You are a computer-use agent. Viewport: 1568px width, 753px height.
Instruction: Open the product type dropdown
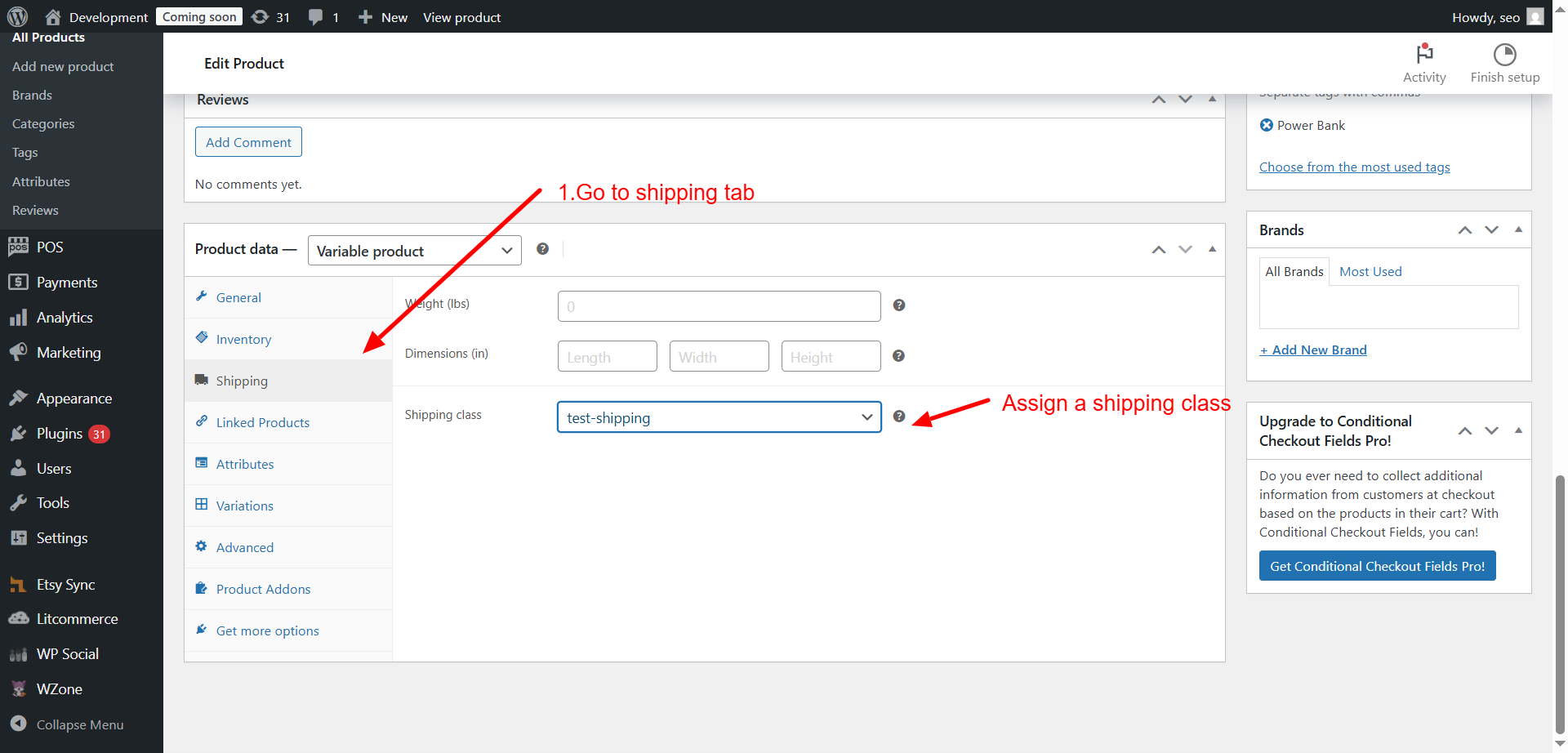coord(414,251)
